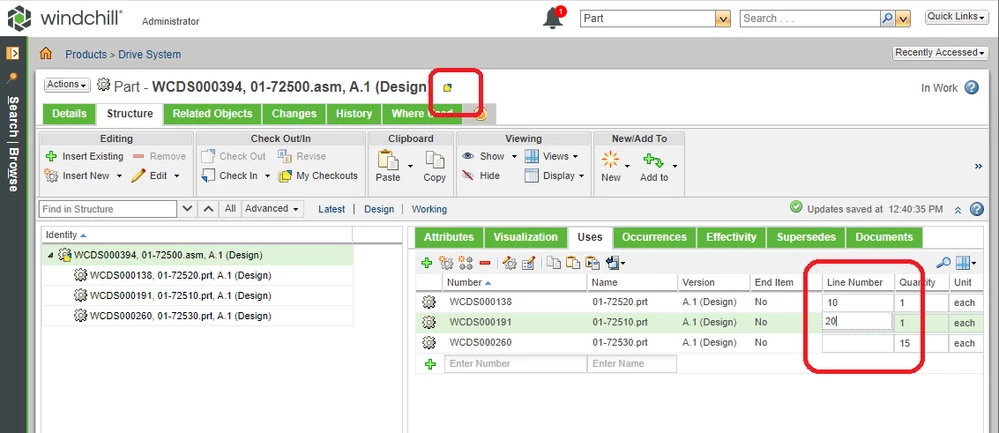Click the paste special icon in Uses toolbar
Screen dimensions: 999x433
(x=593, y=262)
